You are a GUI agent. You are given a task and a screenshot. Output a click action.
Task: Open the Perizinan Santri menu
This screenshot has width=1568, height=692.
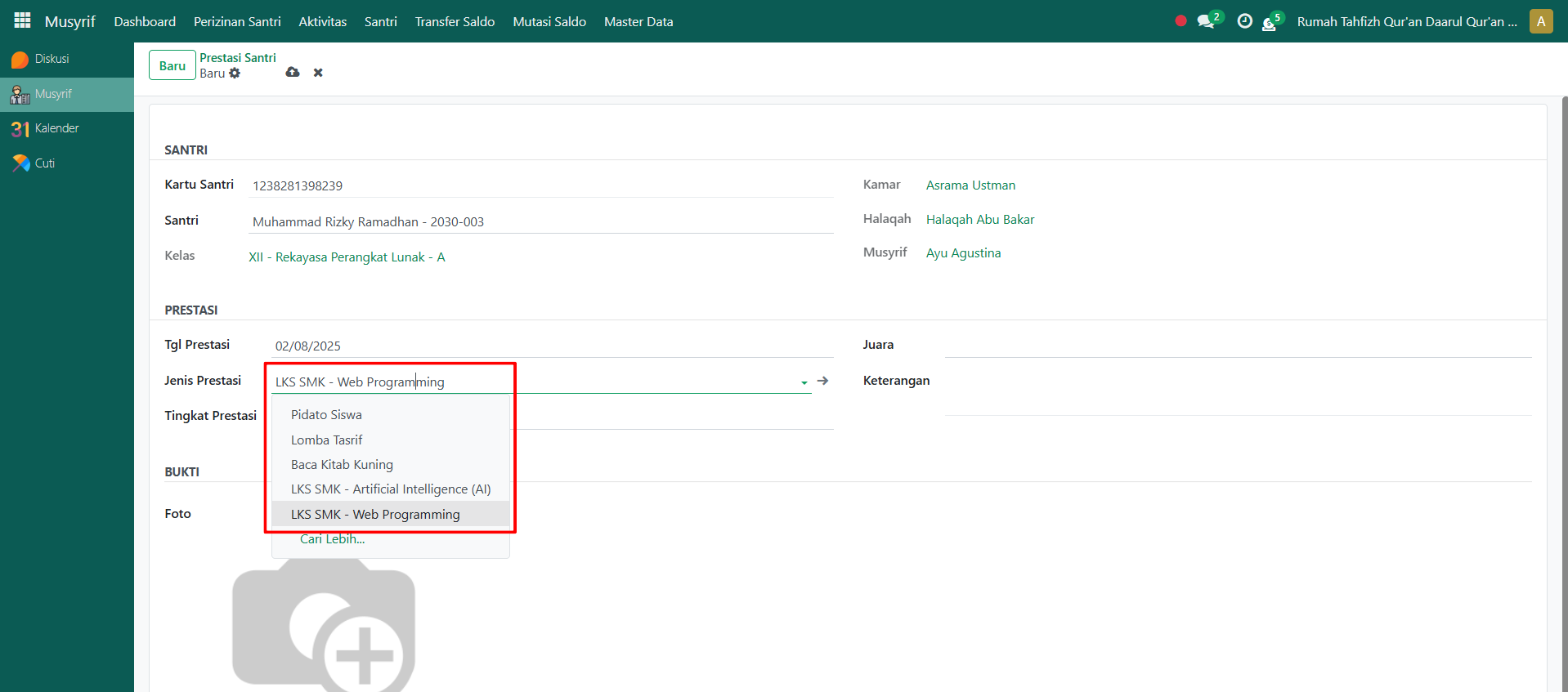pos(237,21)
